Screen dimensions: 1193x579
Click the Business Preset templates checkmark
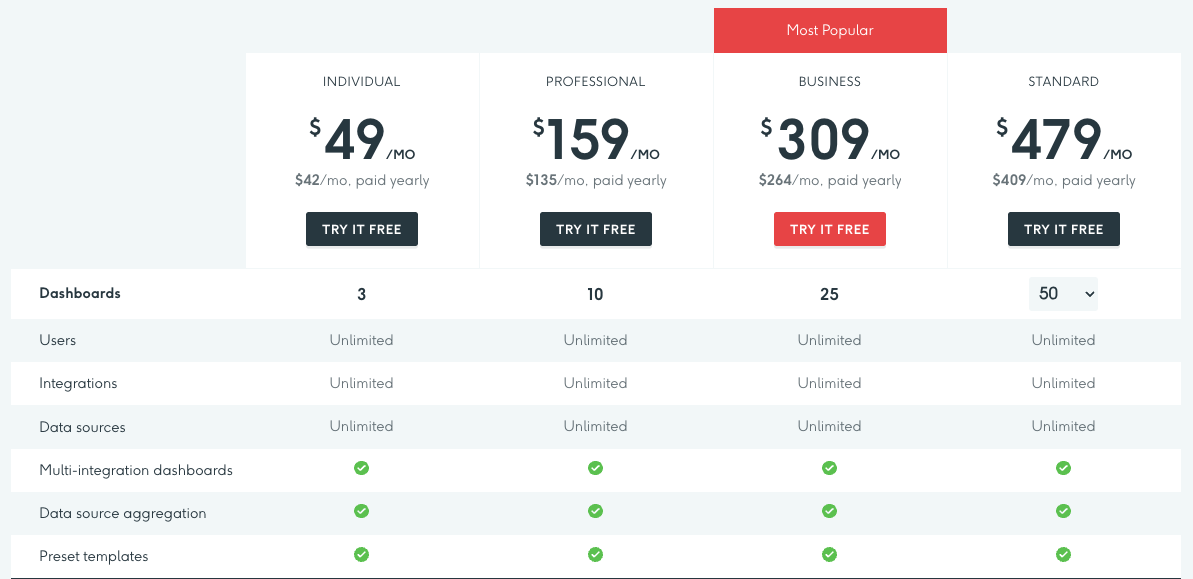tap(829, 554)
